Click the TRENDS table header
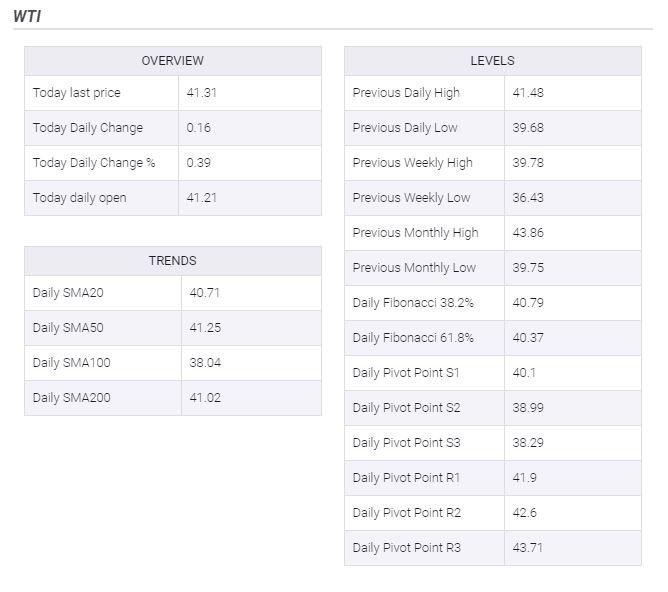The image size is (668, 592). (173, 261)
